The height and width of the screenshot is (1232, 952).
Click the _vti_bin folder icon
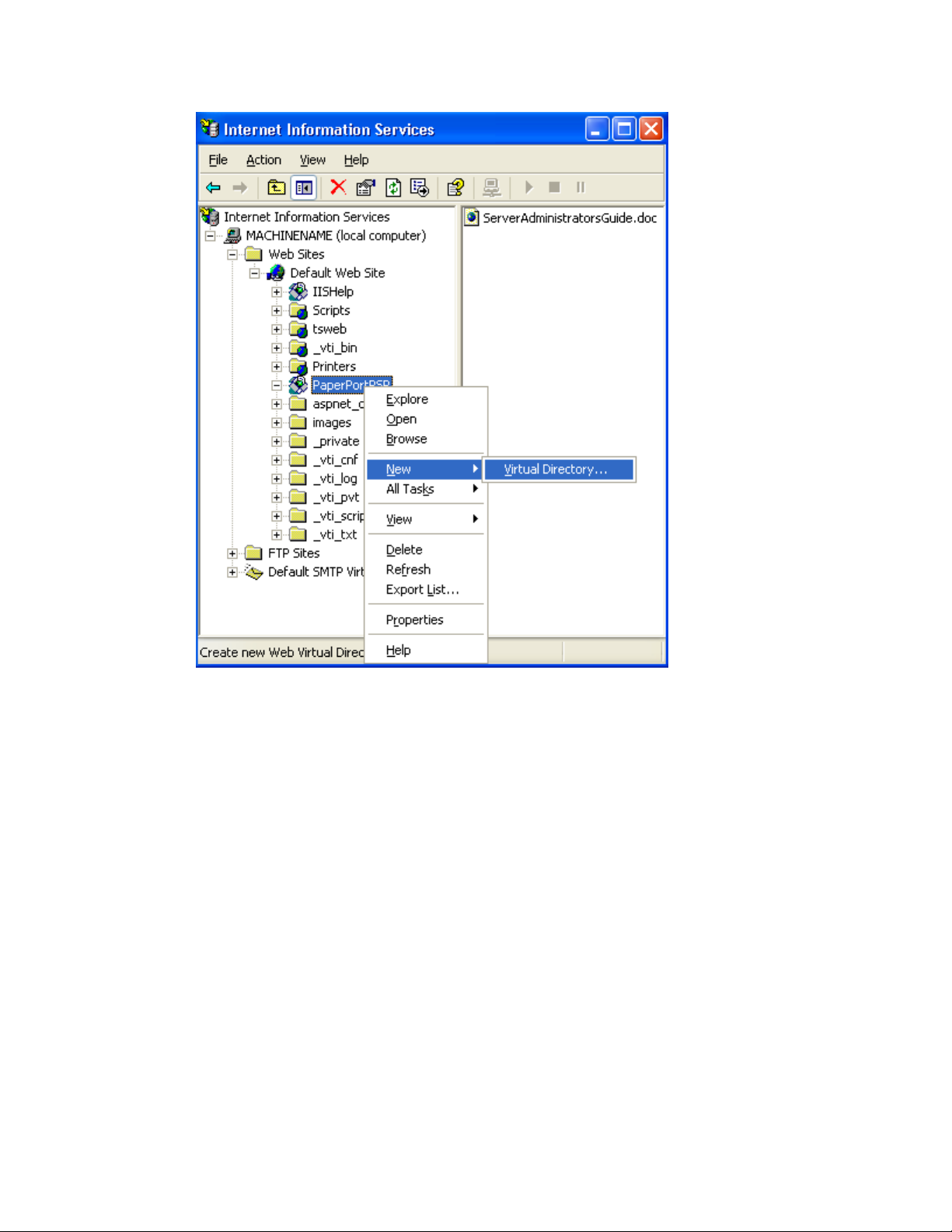click(x=298, y=347)
